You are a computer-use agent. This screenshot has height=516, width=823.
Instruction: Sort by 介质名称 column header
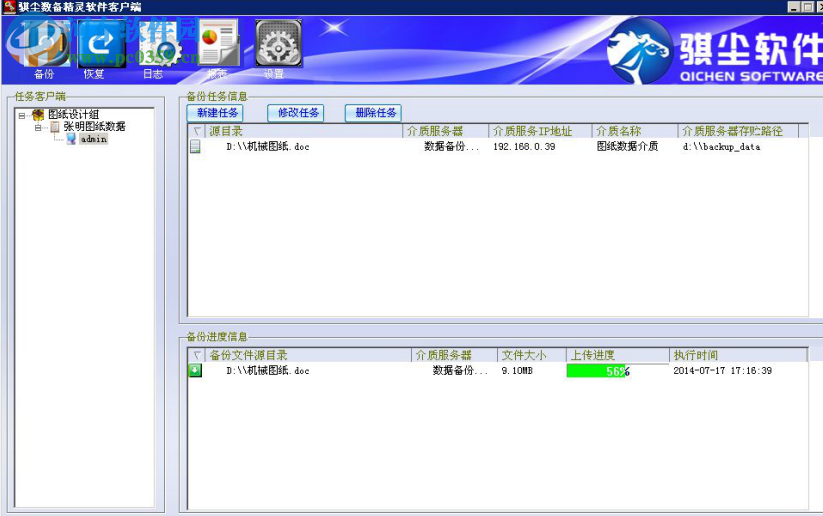tap(634, 131)
